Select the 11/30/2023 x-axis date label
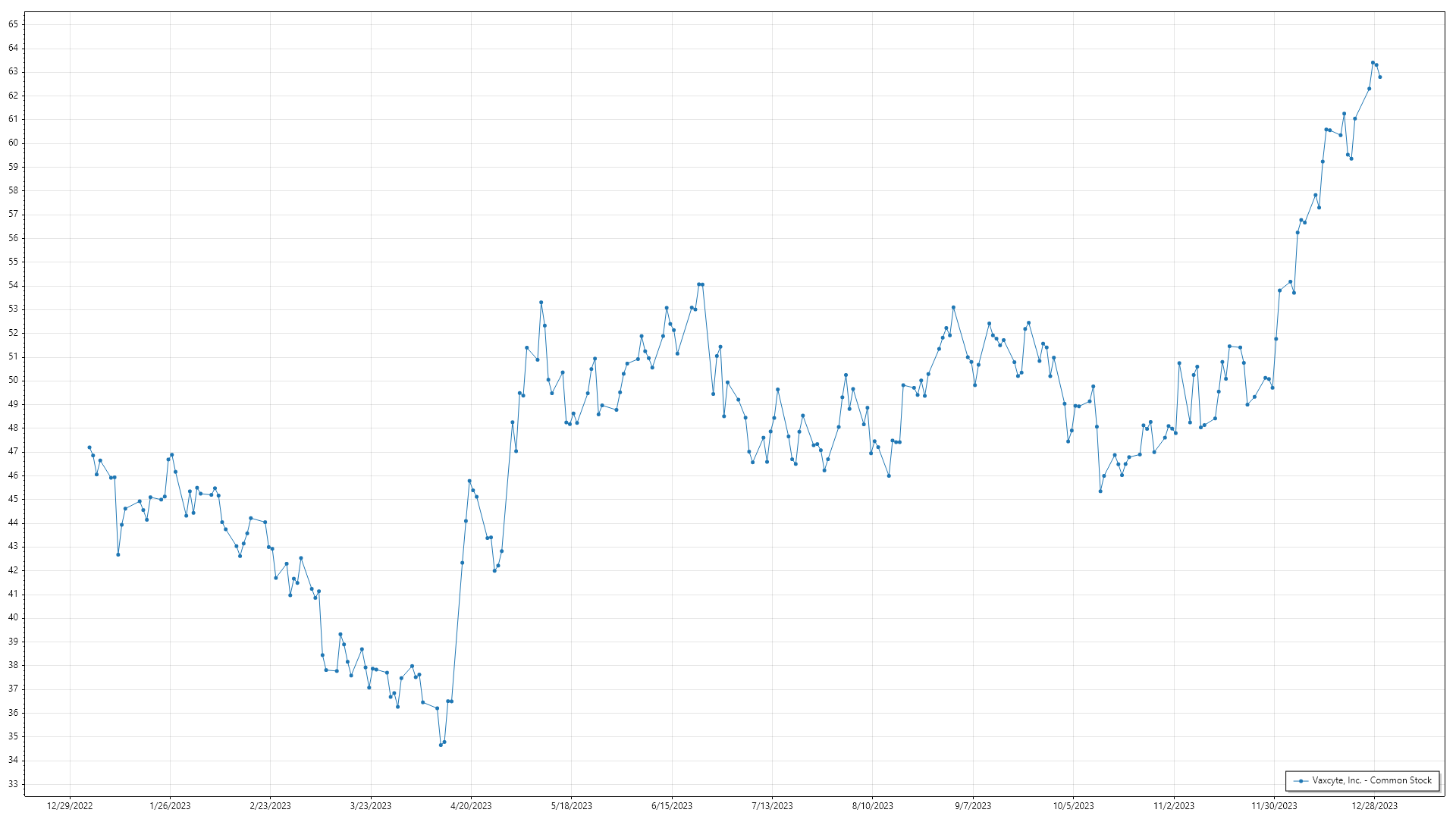Viewport: 1456px width, 819px height. point(1274,806)
